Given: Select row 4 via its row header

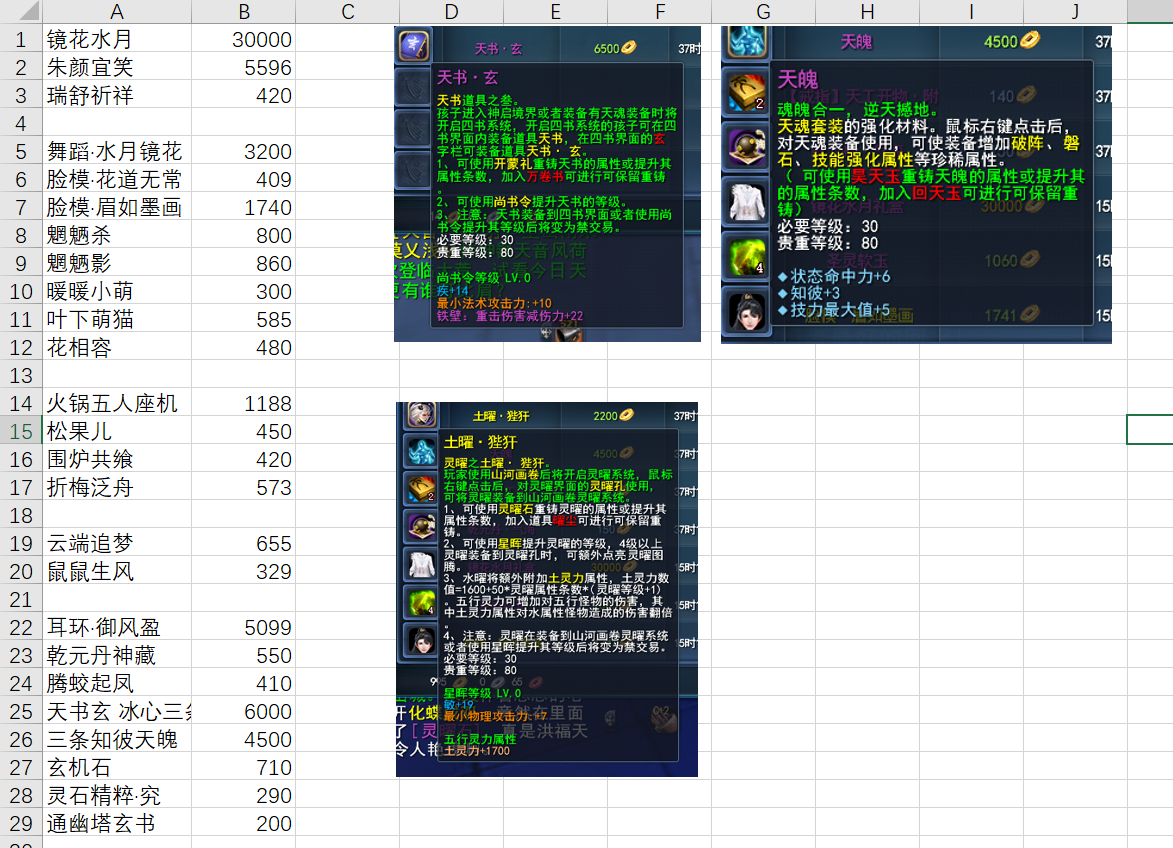Looking at the screenshot, I should point(21,123).
